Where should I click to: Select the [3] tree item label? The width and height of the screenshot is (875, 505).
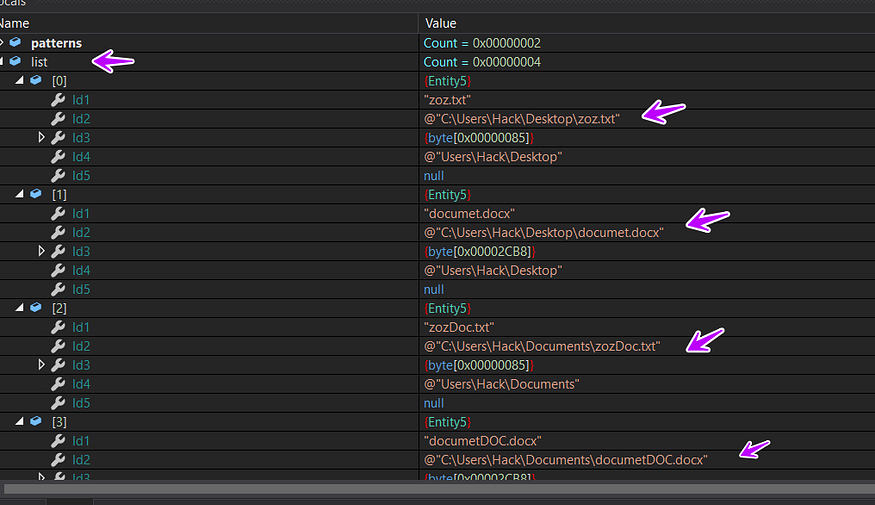(x=59, y=422)
